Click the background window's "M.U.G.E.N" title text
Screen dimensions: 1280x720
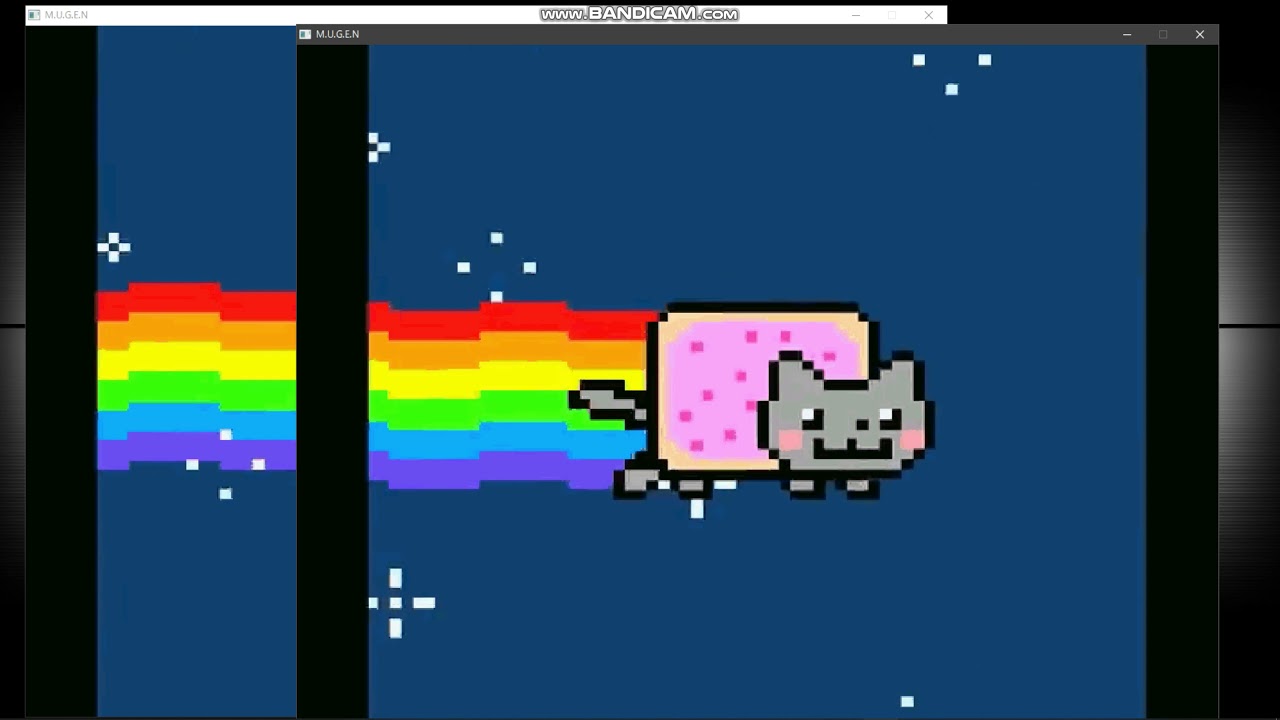(x=66, y=15)
